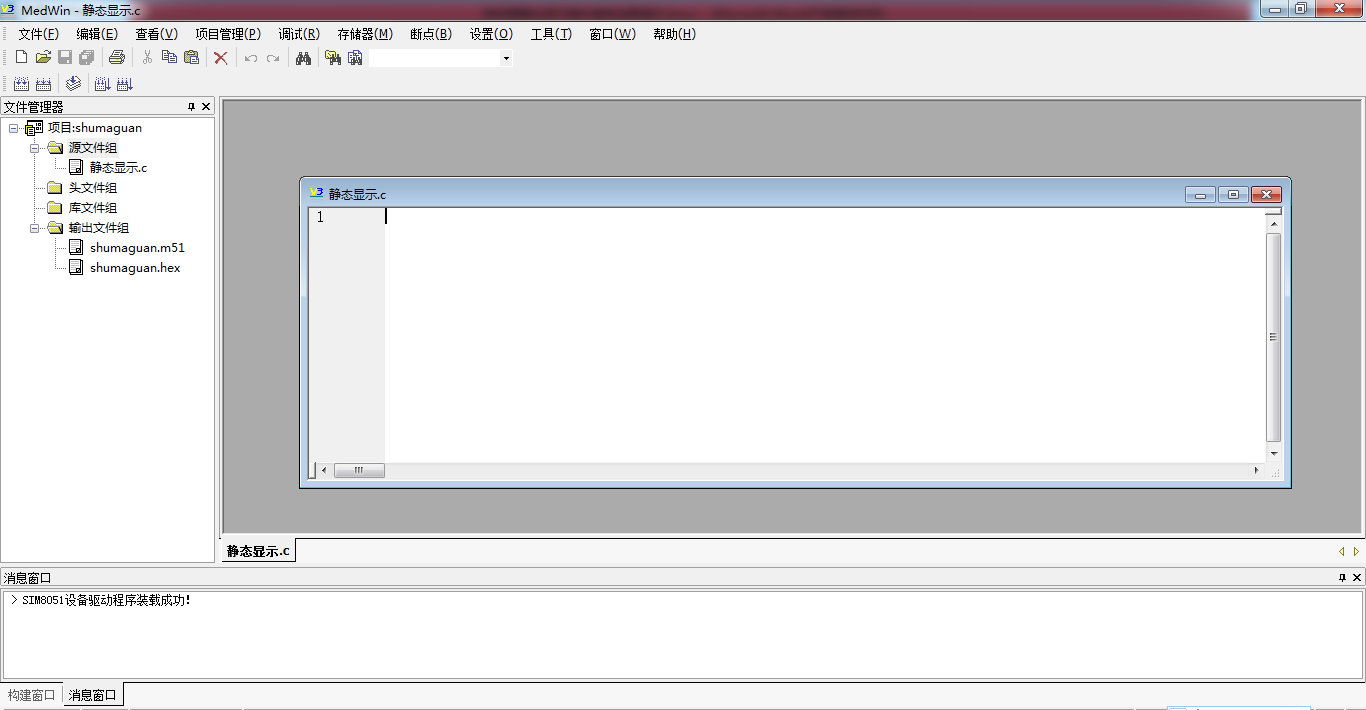Click the Paste clipboard icon

(x=191, y=58)
